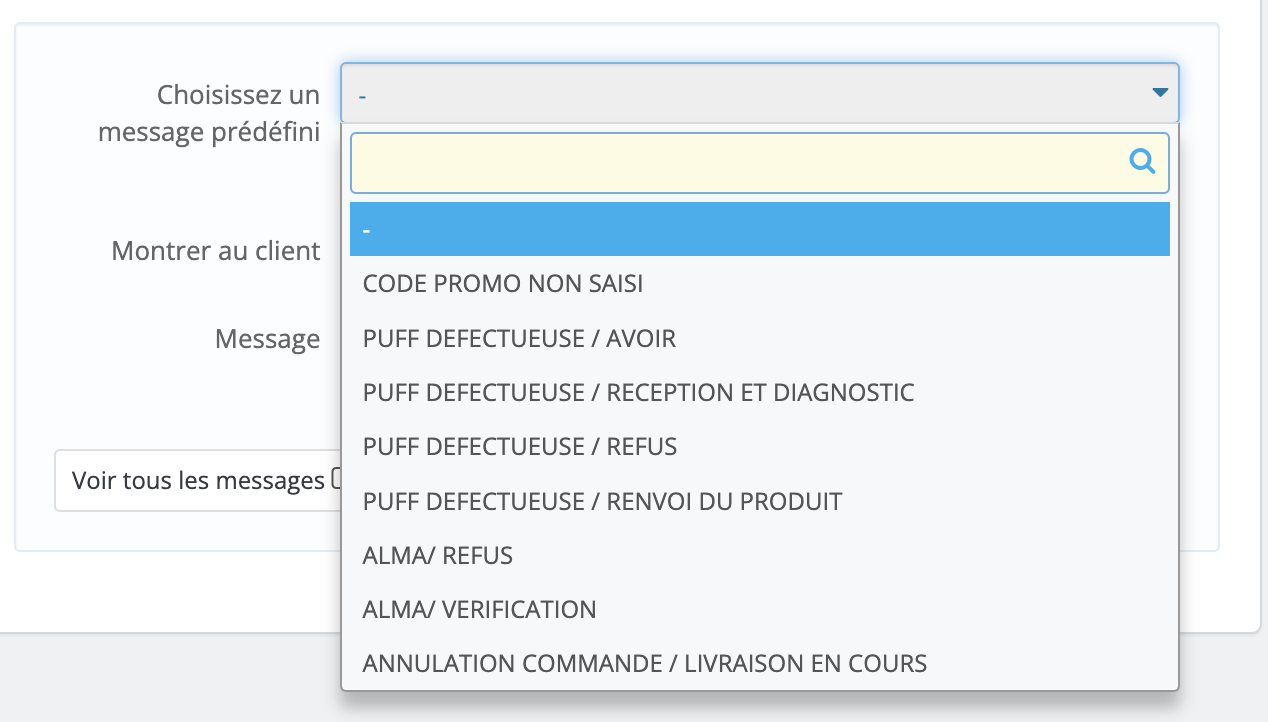The width and height of the screenshot is (1268, 722).
Task: Click the icon beside 'Voir tous les messages'
Action: click(336, 479)
